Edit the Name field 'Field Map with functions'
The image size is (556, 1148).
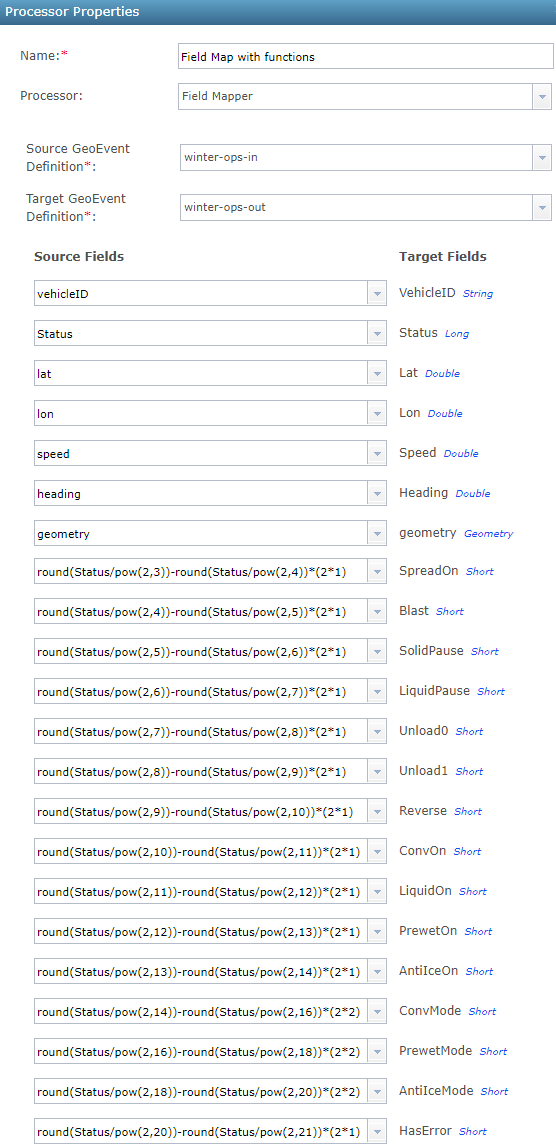coord(366,56)
